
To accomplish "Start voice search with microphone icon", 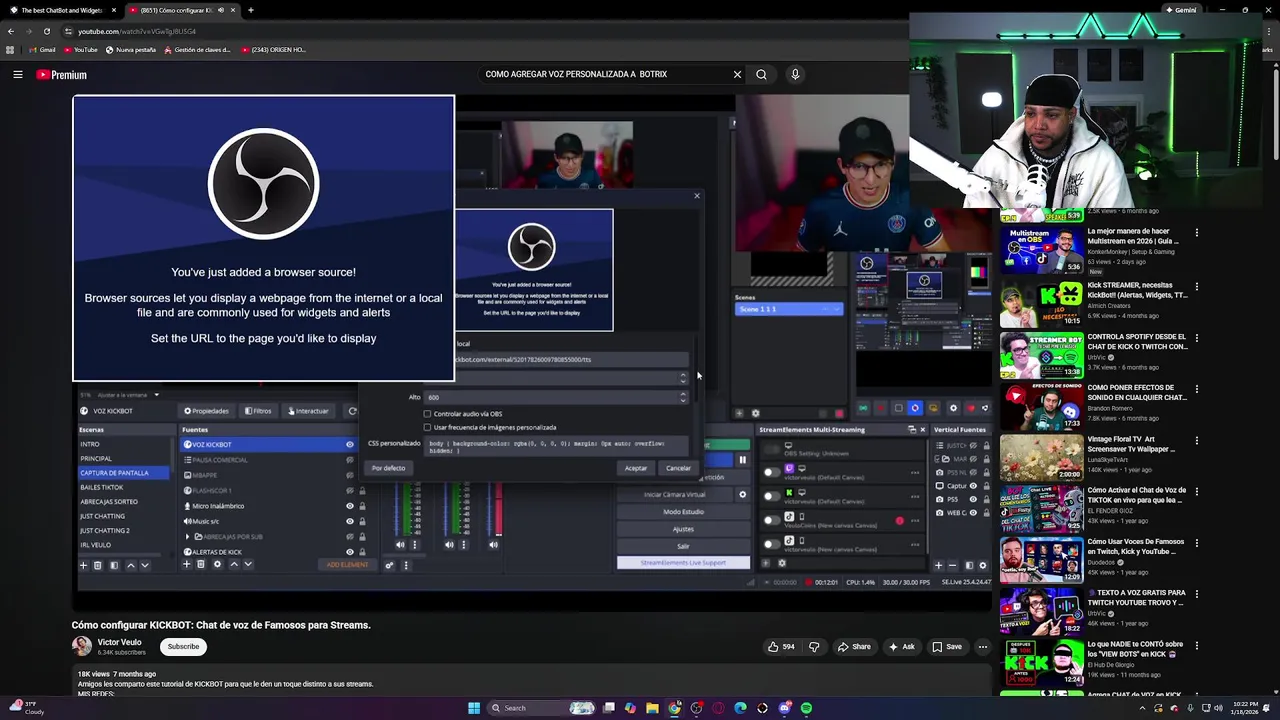I will (795, 74).
